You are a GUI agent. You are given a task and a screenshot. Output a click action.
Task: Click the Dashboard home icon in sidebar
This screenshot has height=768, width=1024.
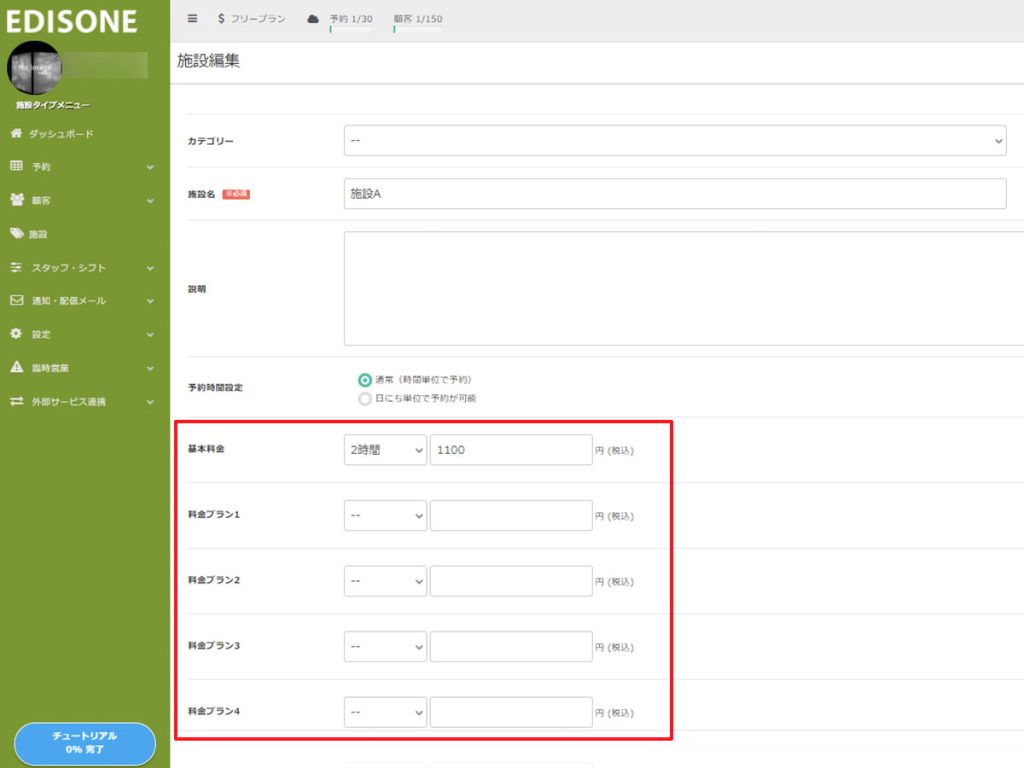pyautogui.click(x=16, y=134)
